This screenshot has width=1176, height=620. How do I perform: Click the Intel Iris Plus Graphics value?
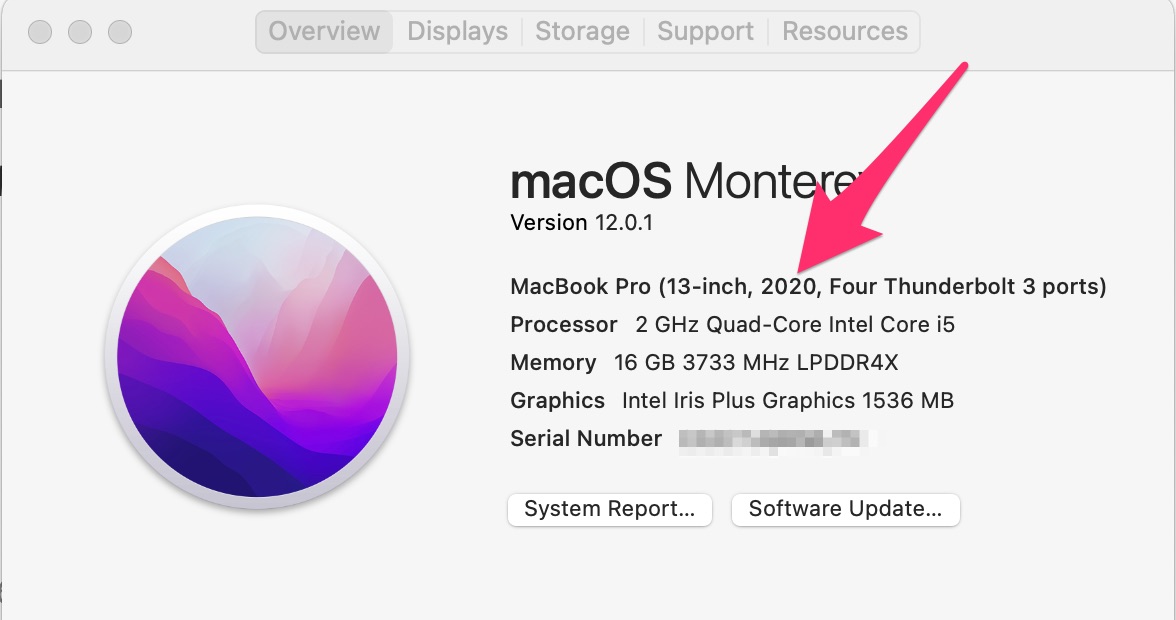click(787, 401)
